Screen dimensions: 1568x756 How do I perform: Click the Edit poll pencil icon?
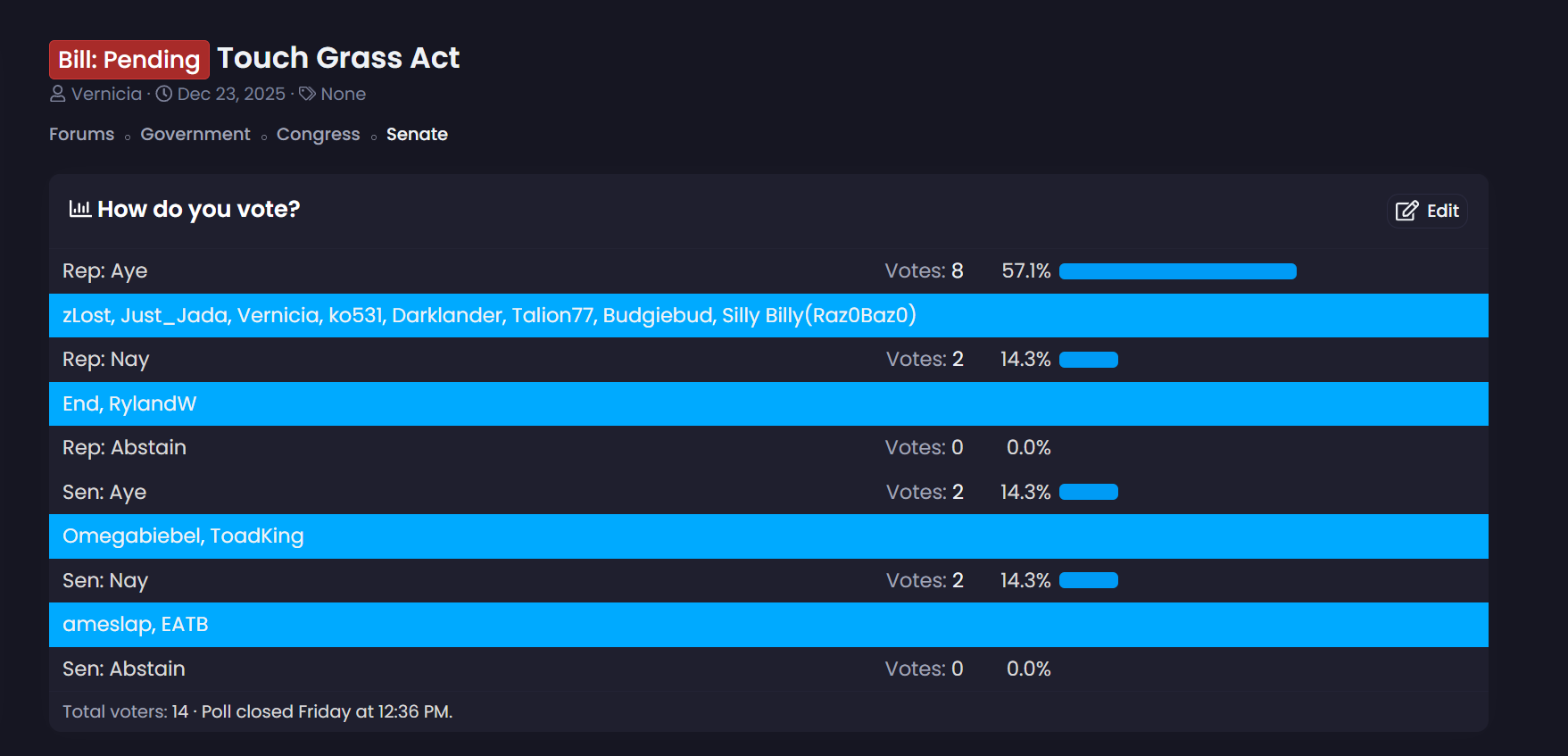[x=1406, y=211]
